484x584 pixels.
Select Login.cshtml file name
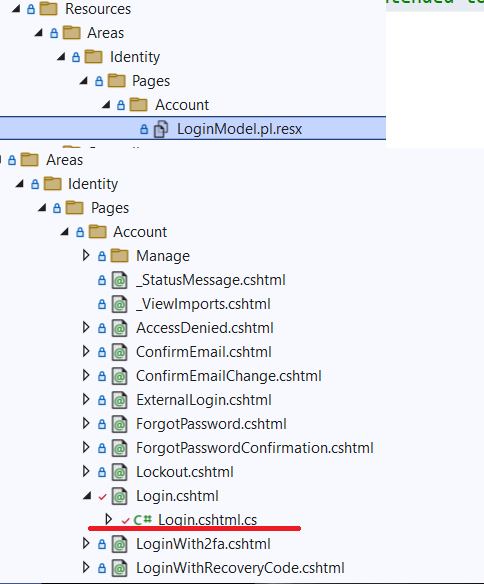177,496
